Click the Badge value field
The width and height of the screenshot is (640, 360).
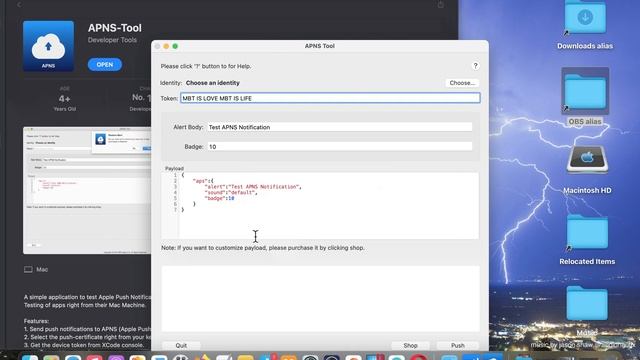tap(340, 147)
